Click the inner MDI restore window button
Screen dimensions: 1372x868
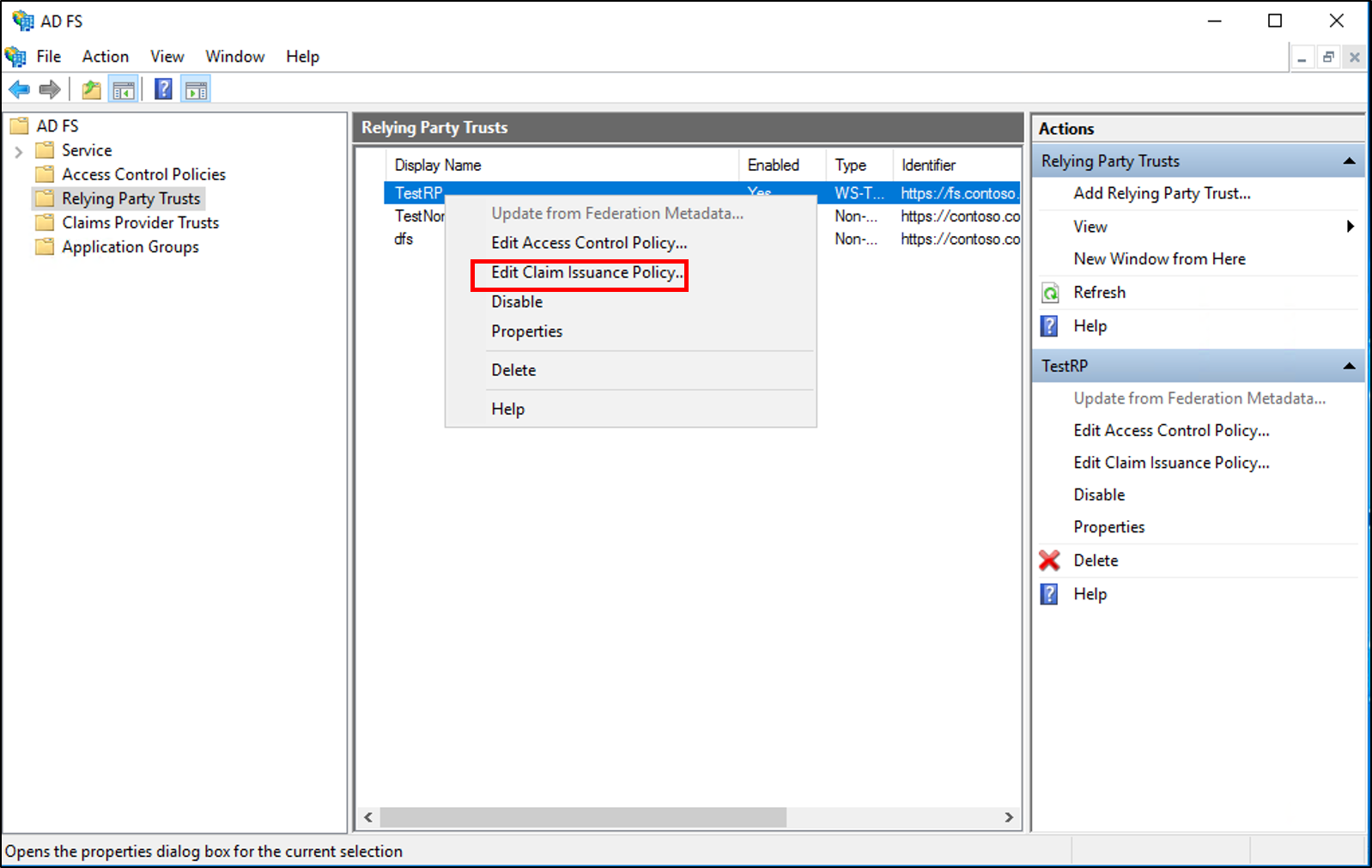tap(1328, 58)
